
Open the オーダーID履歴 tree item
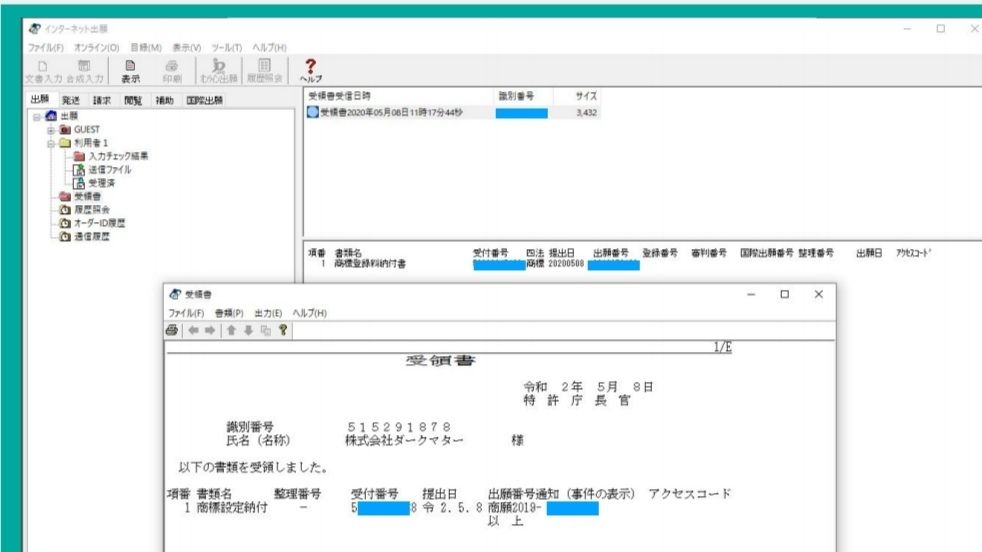(x=100, y=222)
